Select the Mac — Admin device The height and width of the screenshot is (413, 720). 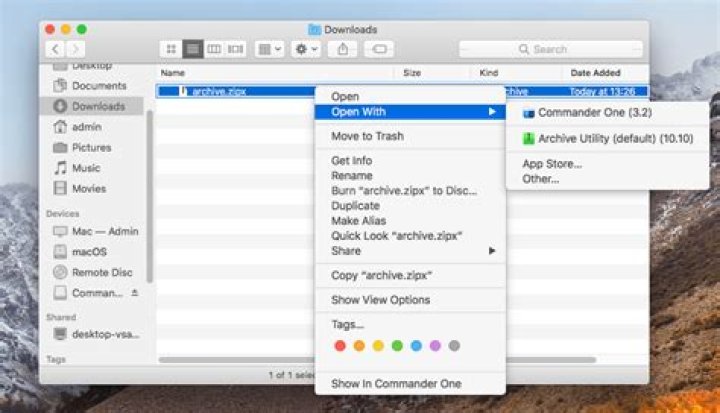click(96, 232)
